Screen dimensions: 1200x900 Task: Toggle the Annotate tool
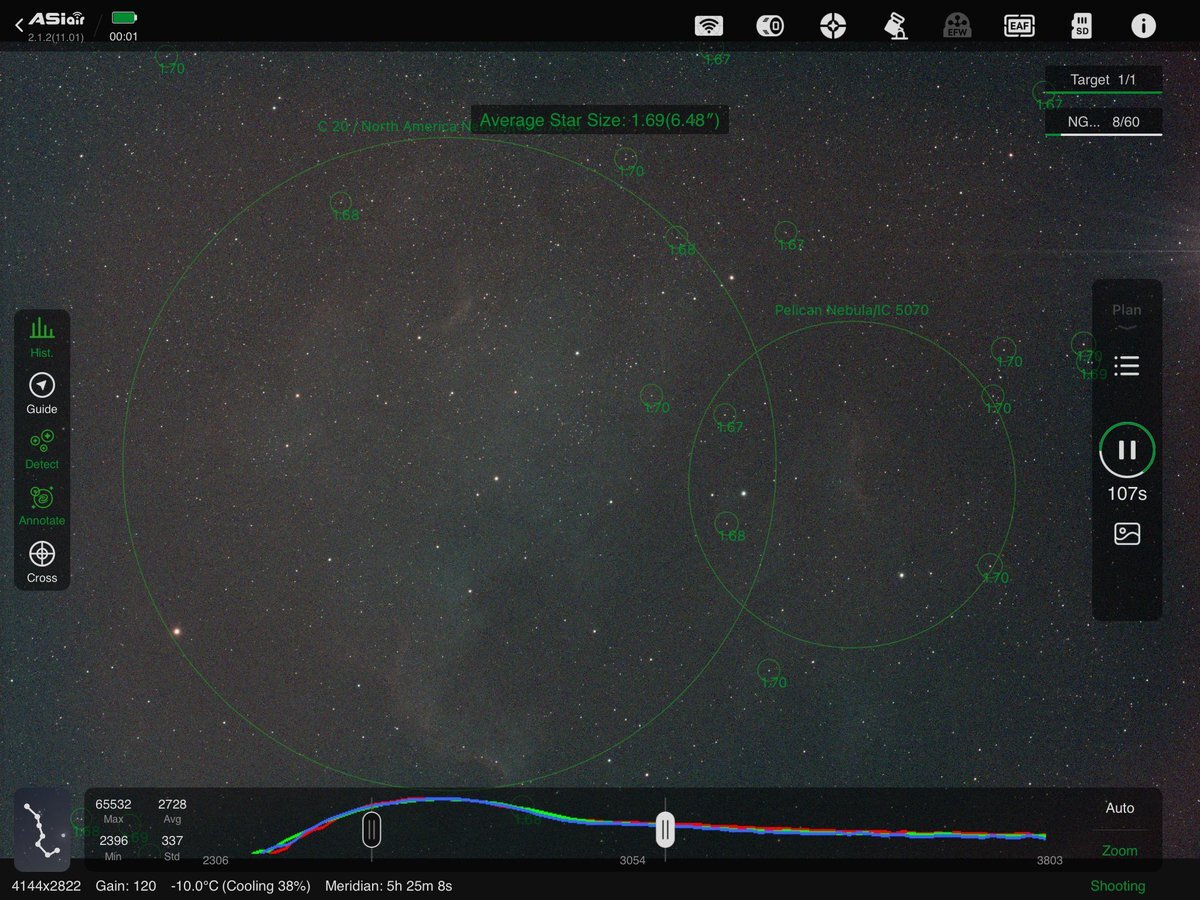click(x=42, y=506)
